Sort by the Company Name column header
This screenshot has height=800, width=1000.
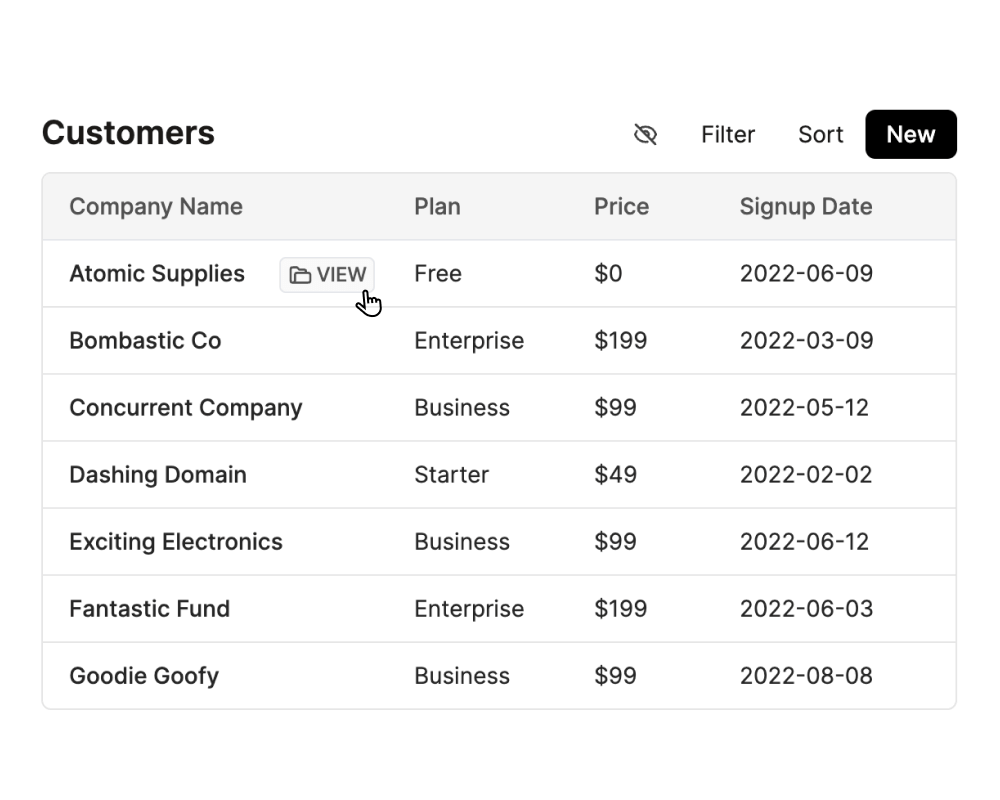[x=156, y=207]
